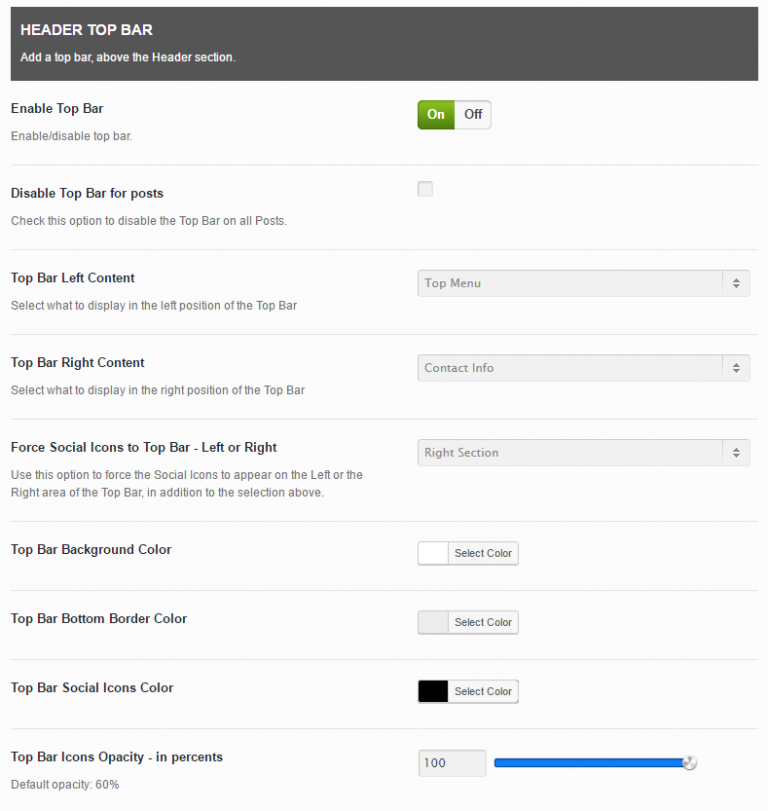Click 'Top Bar Background Color' label
This screenshot has width=768, height=811.
click(91, 549)
